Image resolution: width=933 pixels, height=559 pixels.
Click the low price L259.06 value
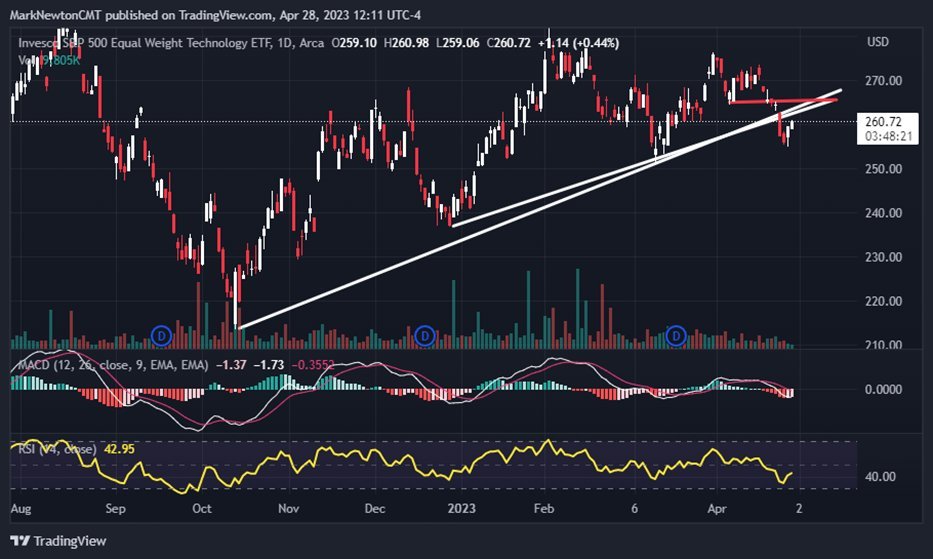click(x=458, y=43)
